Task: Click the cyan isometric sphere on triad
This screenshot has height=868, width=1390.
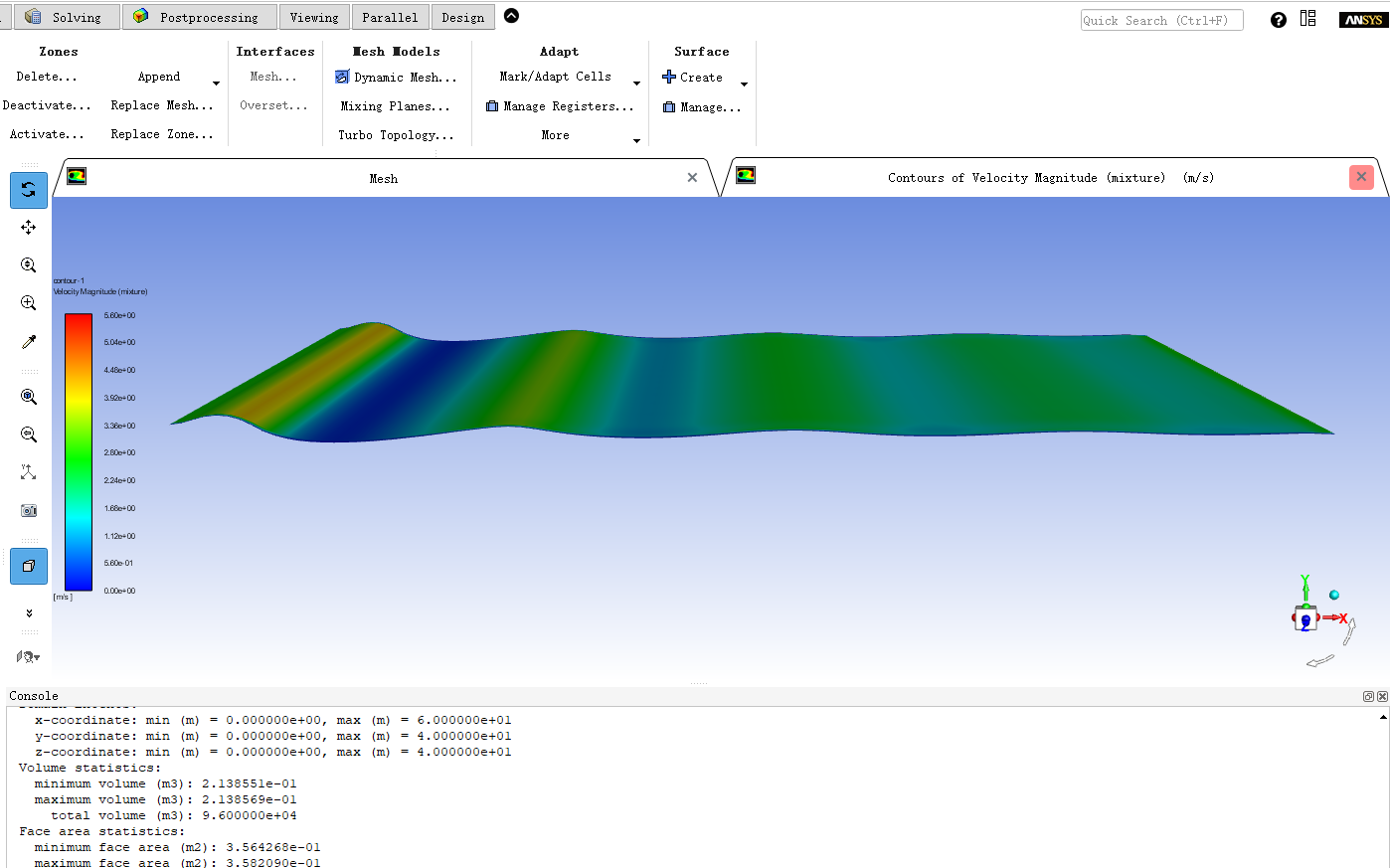Action: coord(1334,595)
